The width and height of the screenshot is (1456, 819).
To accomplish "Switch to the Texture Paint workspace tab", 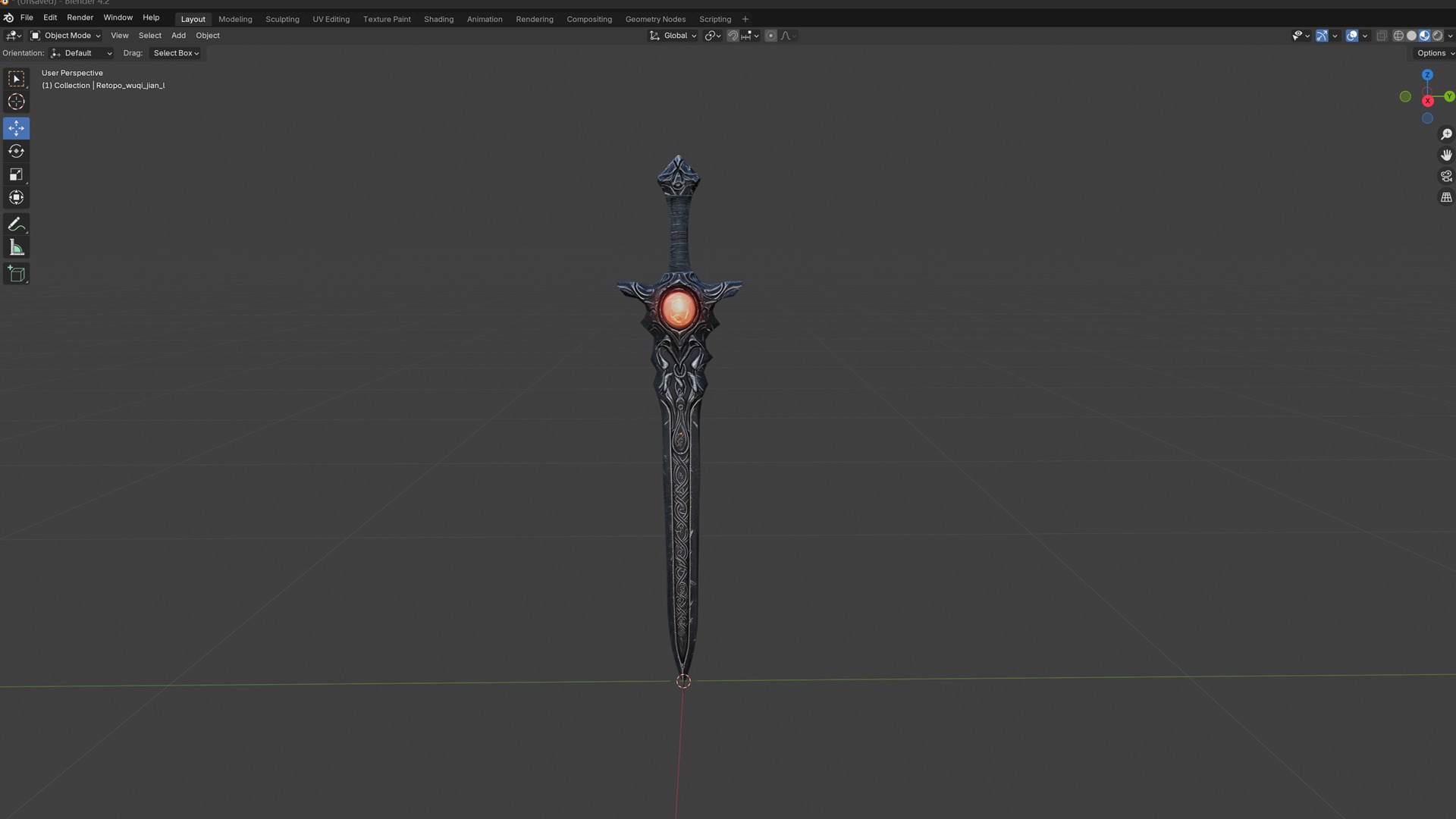I will 387,19.
